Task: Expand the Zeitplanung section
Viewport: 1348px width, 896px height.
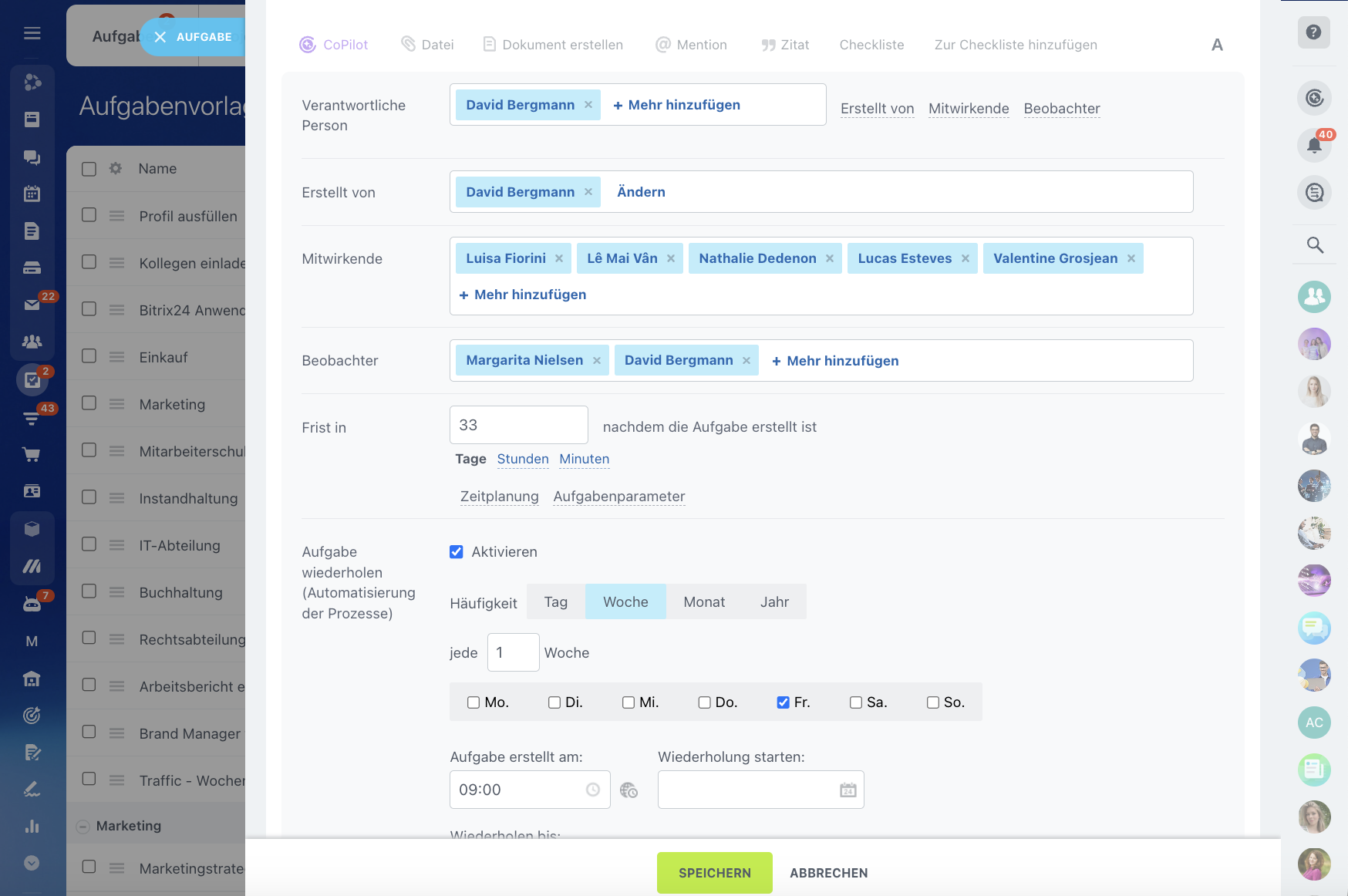Action: (499, 497)
